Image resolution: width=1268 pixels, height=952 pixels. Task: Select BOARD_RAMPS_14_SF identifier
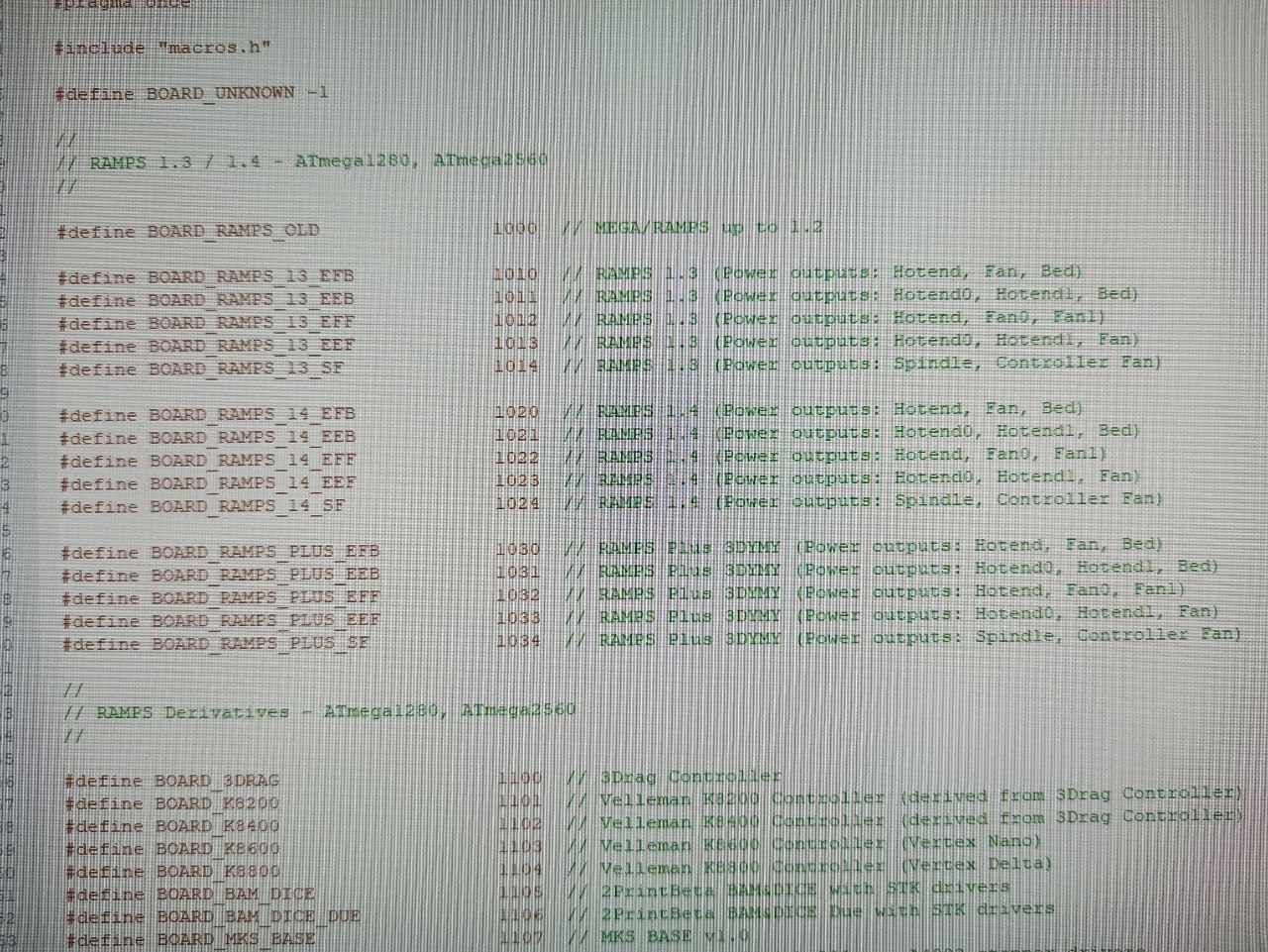(x=249, y=506)
